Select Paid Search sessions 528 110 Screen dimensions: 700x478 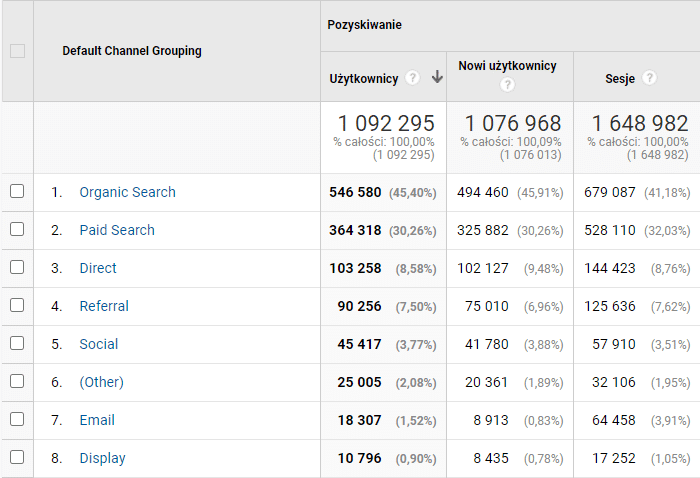[609, 230]
